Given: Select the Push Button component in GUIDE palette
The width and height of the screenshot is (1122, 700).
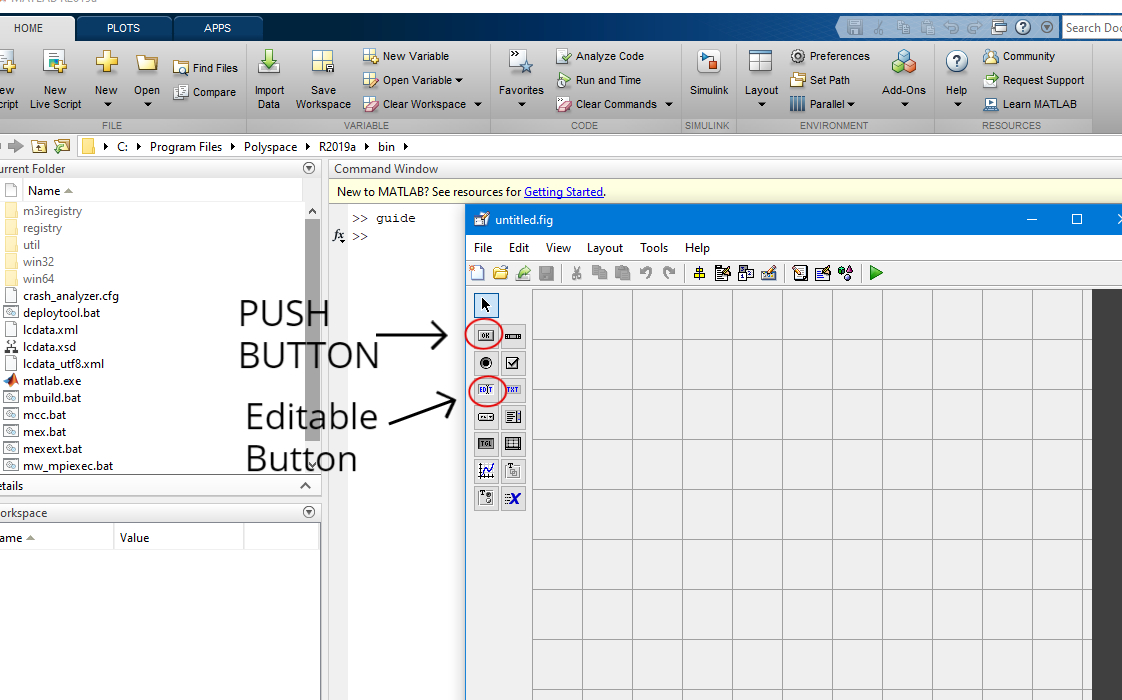Looking at the screenshot, I should [x=486, y=336].
